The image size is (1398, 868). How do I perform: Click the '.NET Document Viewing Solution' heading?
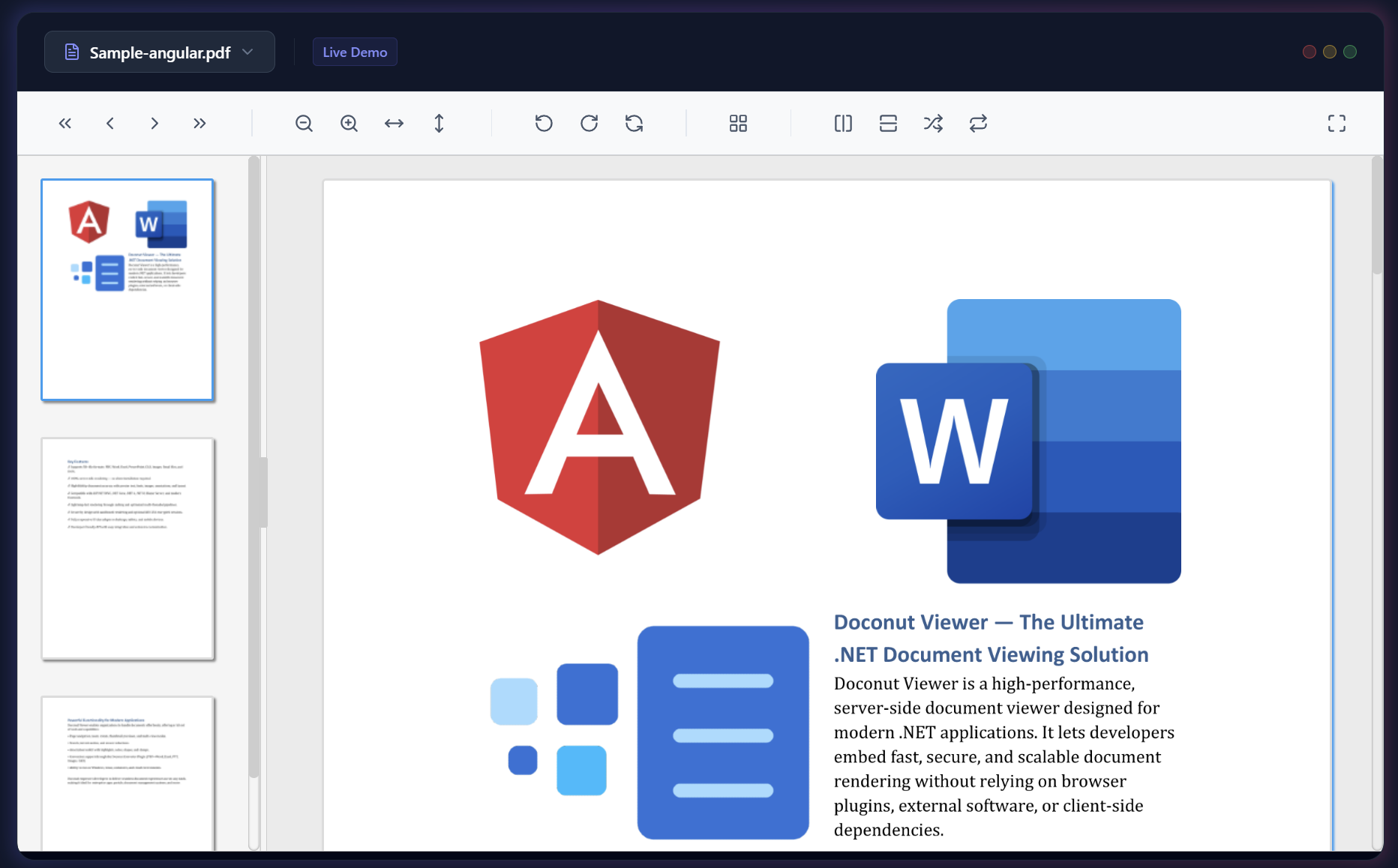tap(991, 654)
